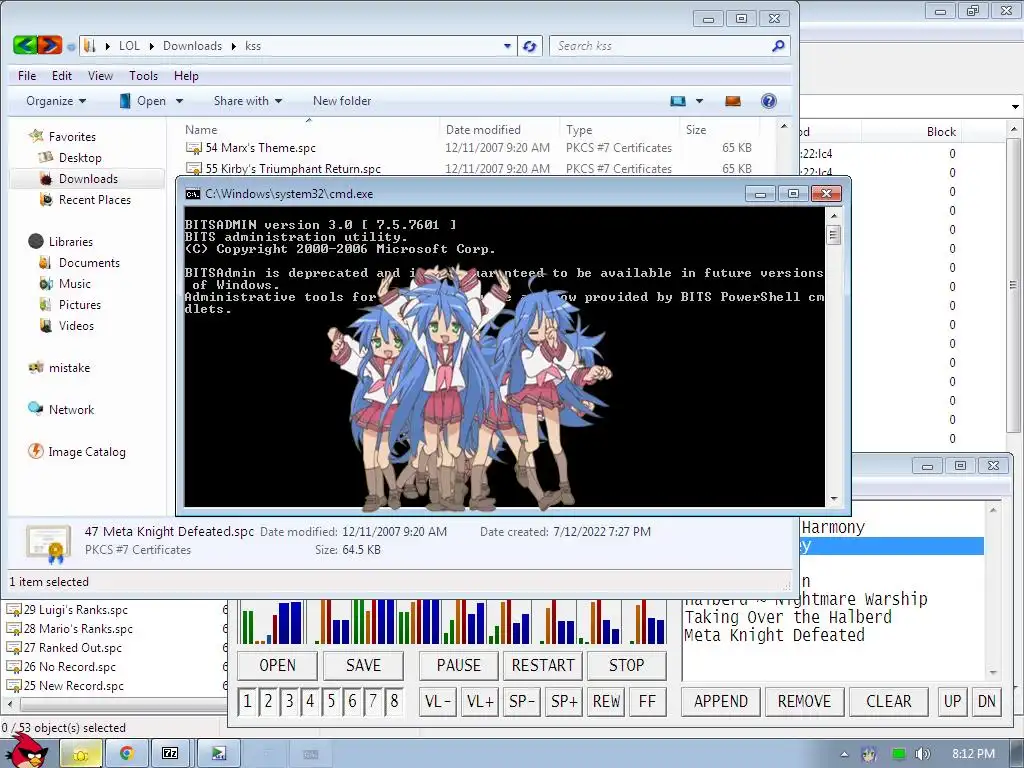This screenshot has height=768, width=1024.
Task: Restart the track with RESTART
Action: click(x=543, y=665)
